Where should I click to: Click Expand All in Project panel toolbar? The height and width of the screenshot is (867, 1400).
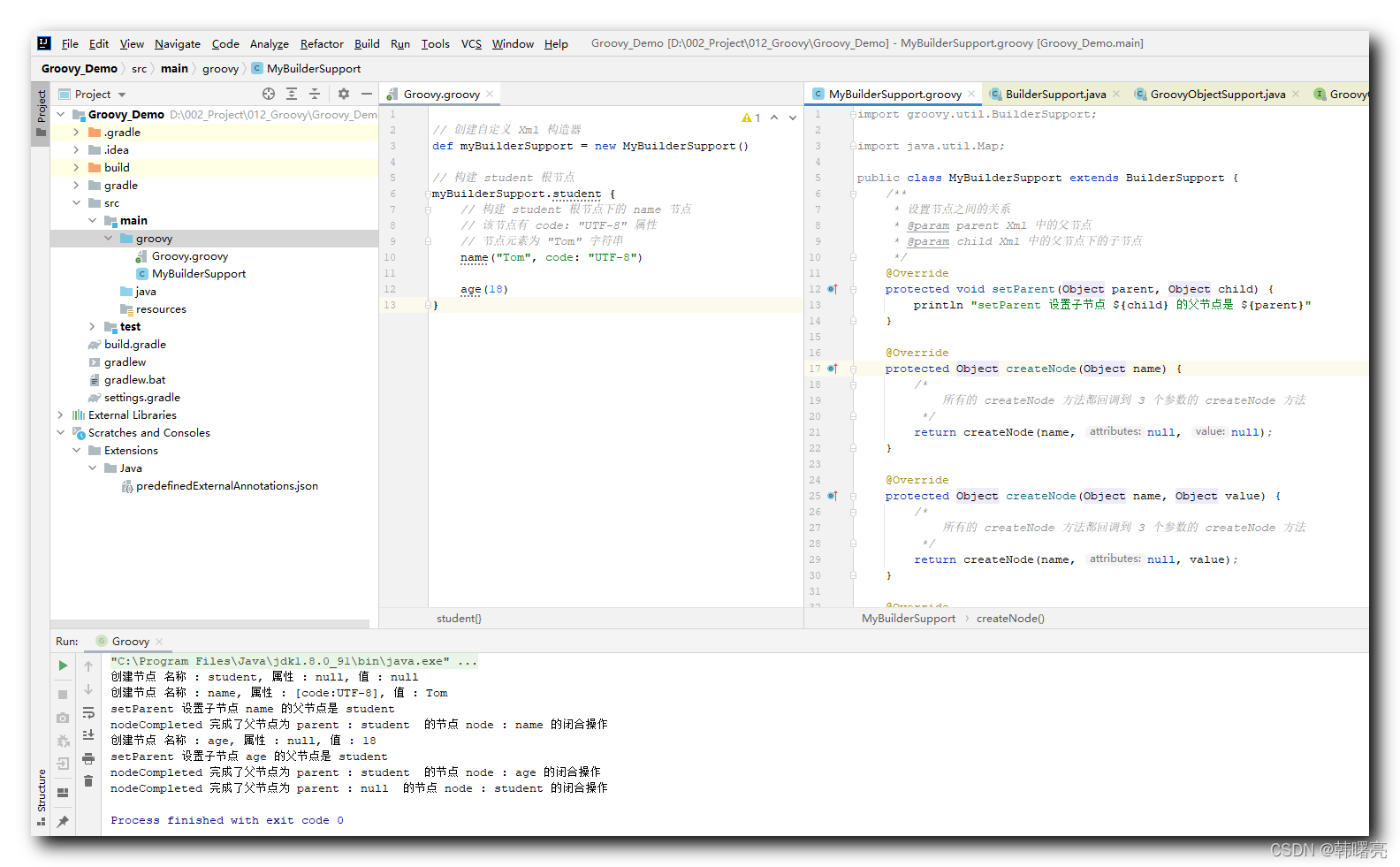[292, 94]
